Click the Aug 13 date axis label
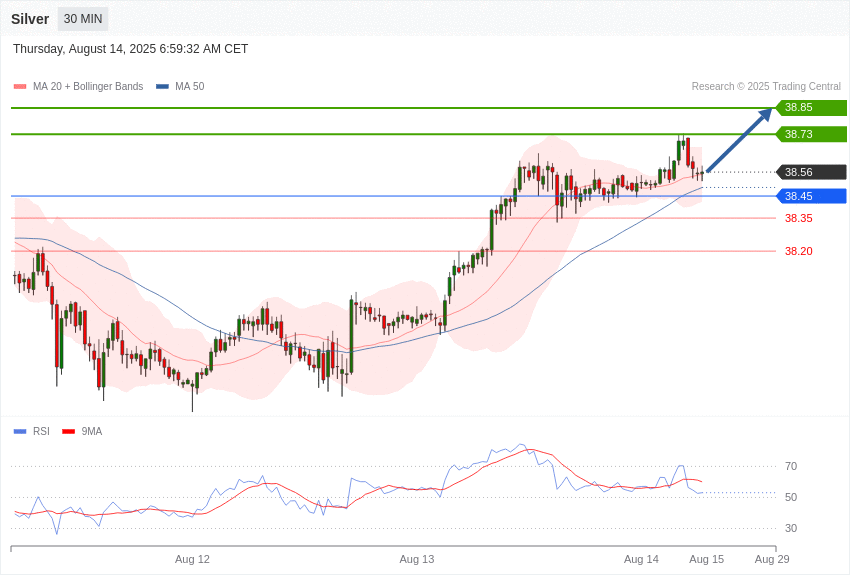Screen dimensions: 850x576 pyautogui.click(x=417, y=559)
